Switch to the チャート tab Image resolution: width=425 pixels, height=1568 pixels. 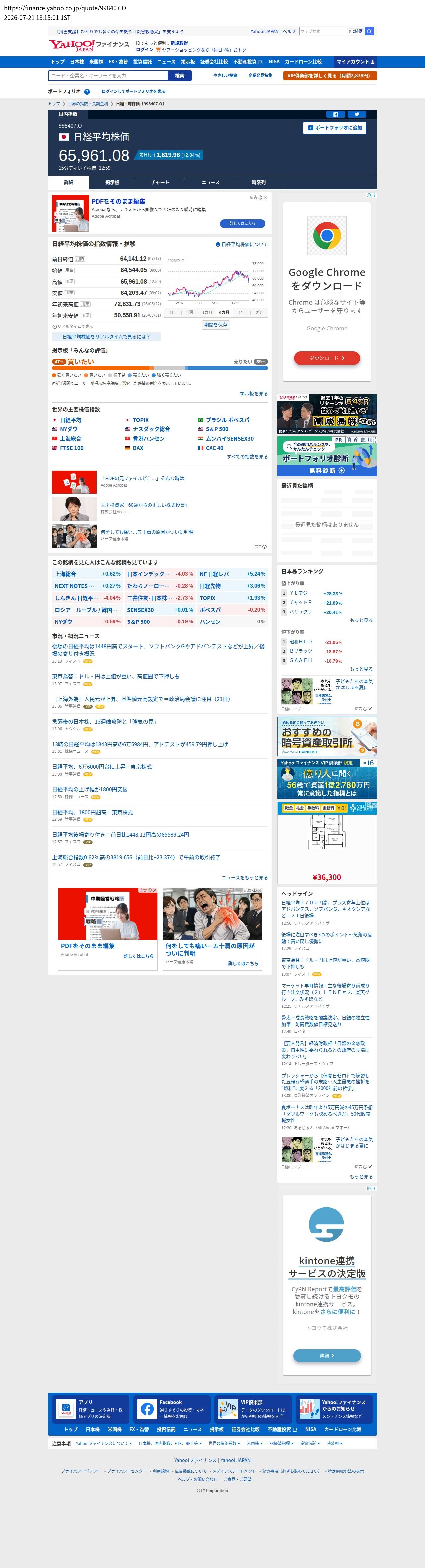tap(160, 183)
